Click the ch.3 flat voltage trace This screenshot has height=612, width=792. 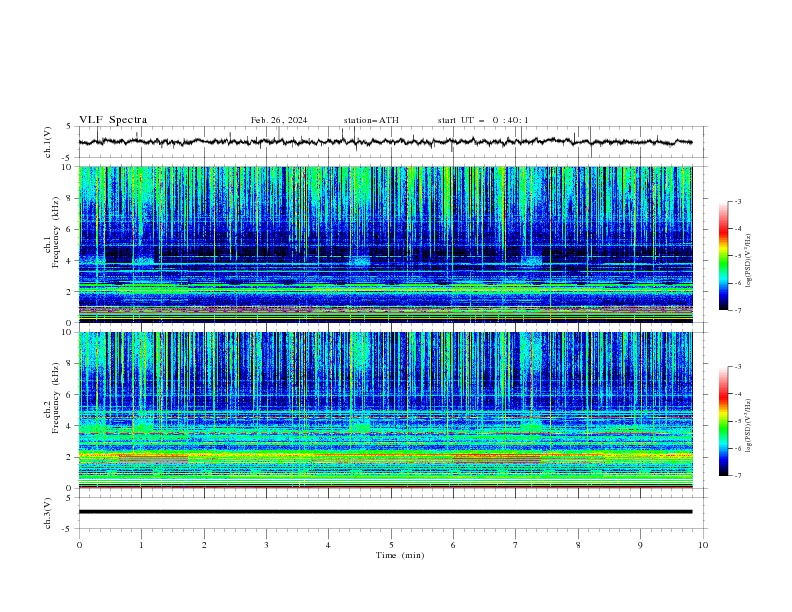[x=385, y=512]
